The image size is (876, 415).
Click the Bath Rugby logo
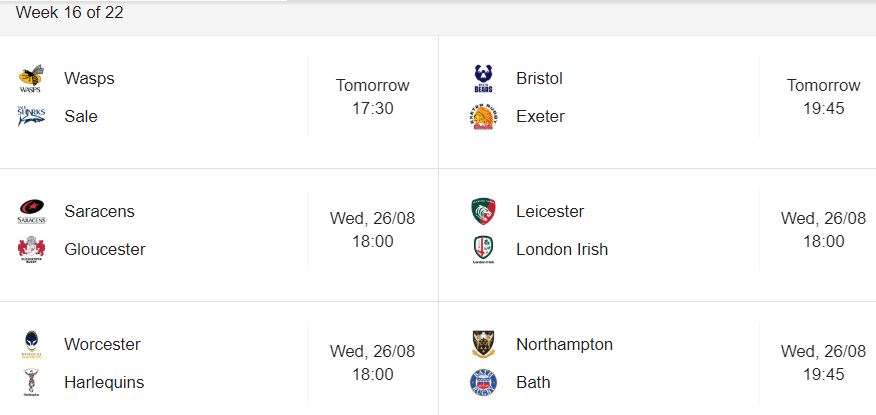coord(483,383)
